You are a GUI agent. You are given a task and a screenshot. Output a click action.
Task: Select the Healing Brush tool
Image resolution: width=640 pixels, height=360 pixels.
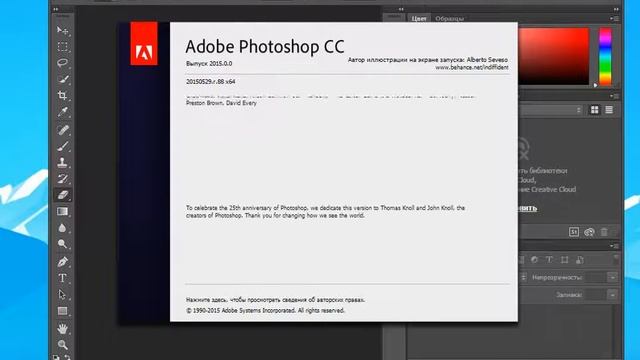coord(62,130)
